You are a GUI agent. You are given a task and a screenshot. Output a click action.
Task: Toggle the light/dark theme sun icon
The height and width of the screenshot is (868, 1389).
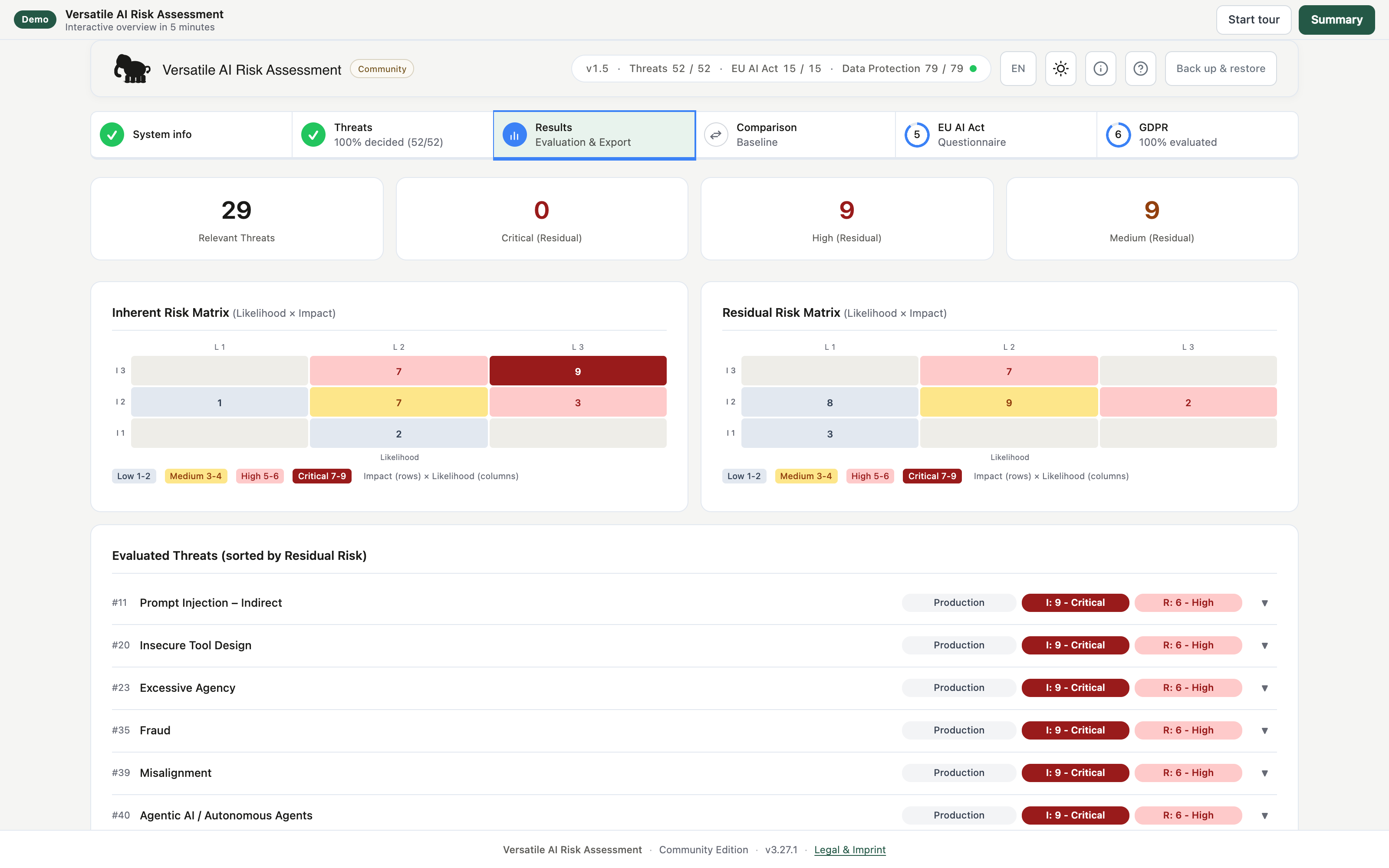[1060, 69]
